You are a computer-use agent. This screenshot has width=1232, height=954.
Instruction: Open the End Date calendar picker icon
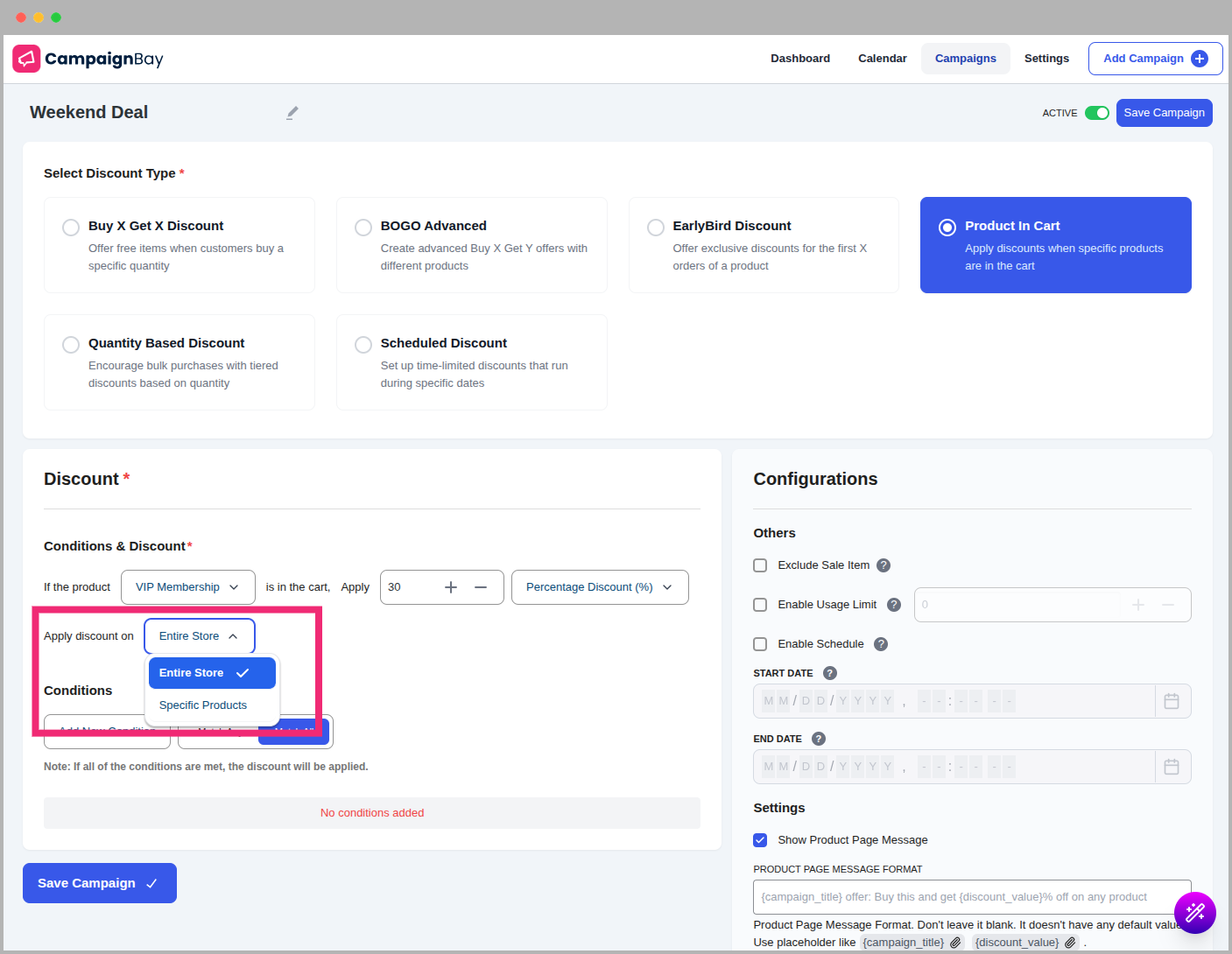point(1172,767)
